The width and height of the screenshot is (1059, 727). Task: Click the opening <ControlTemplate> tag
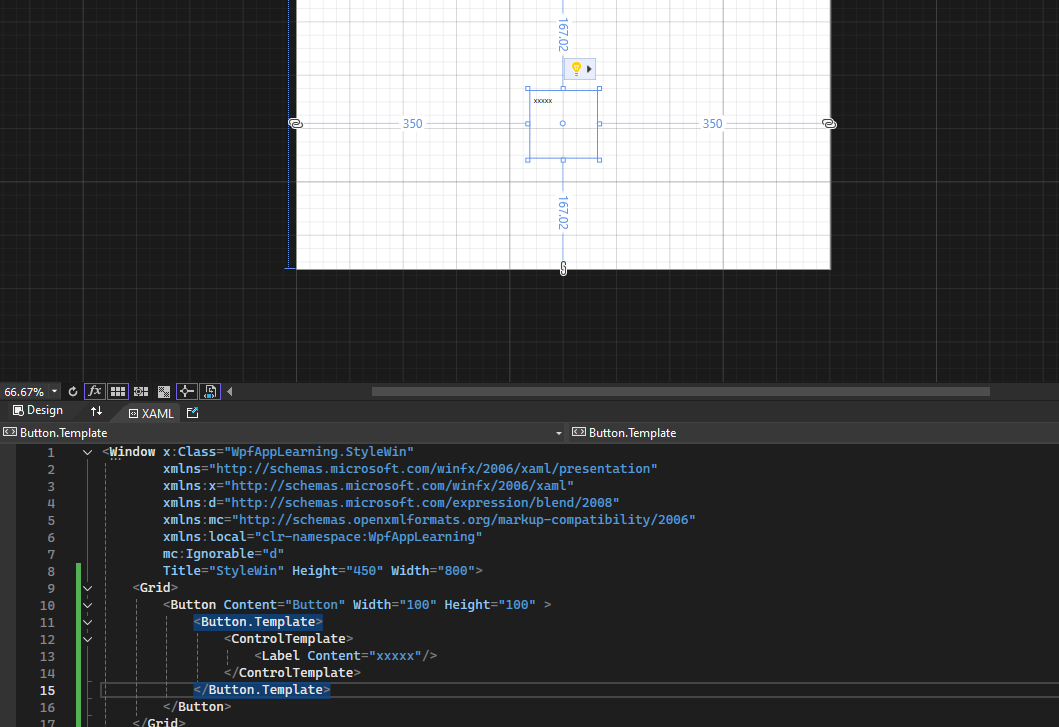[288, 638]
